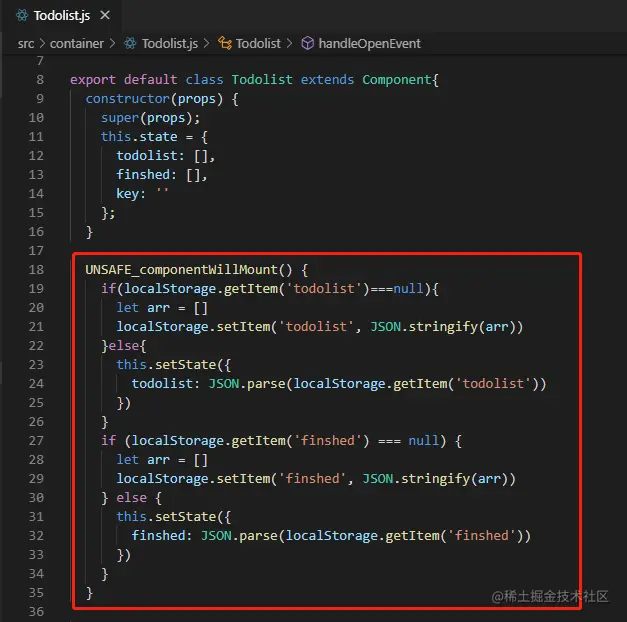The width and height of the screenshot is (627, 622).
Task: Click 'super' on line 10
Action: pyautogui.click(x=120, y=118)
